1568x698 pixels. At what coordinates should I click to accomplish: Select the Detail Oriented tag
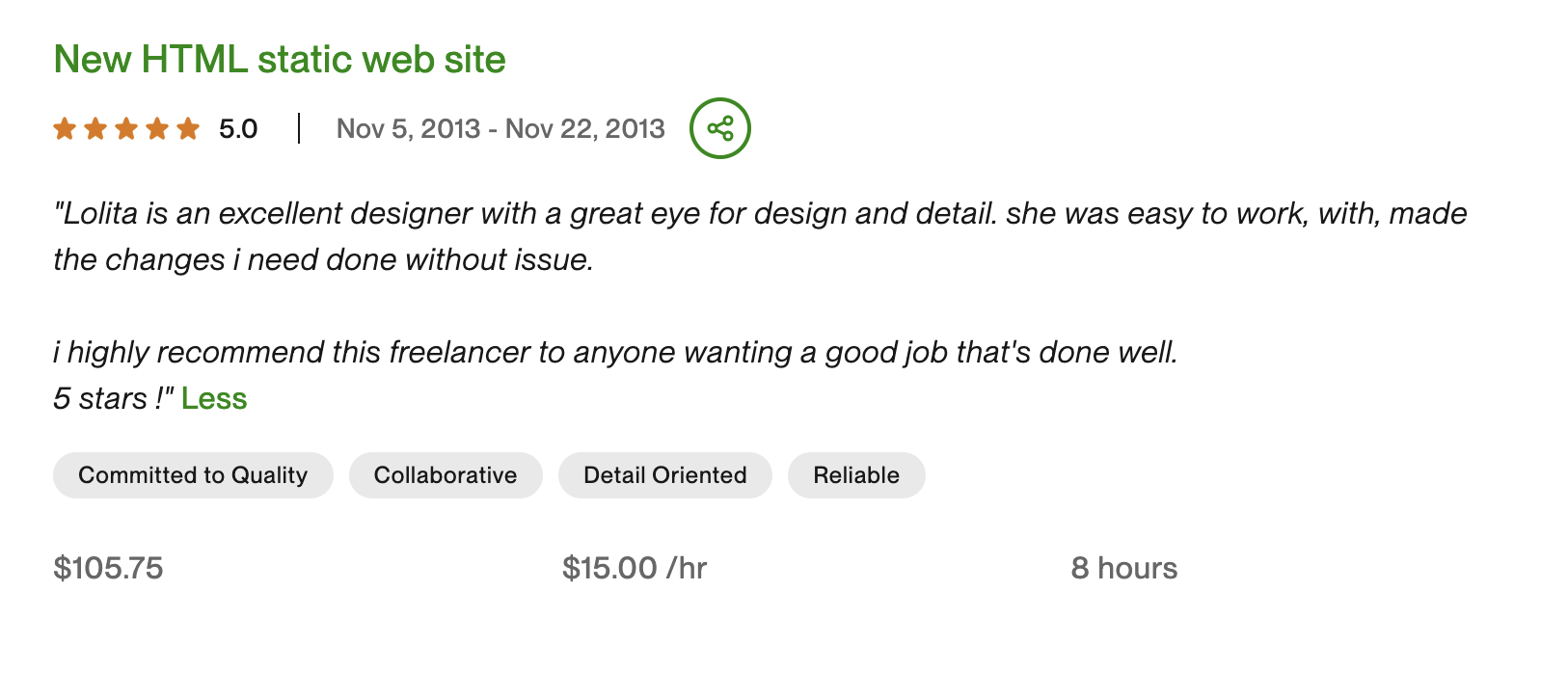664,474
